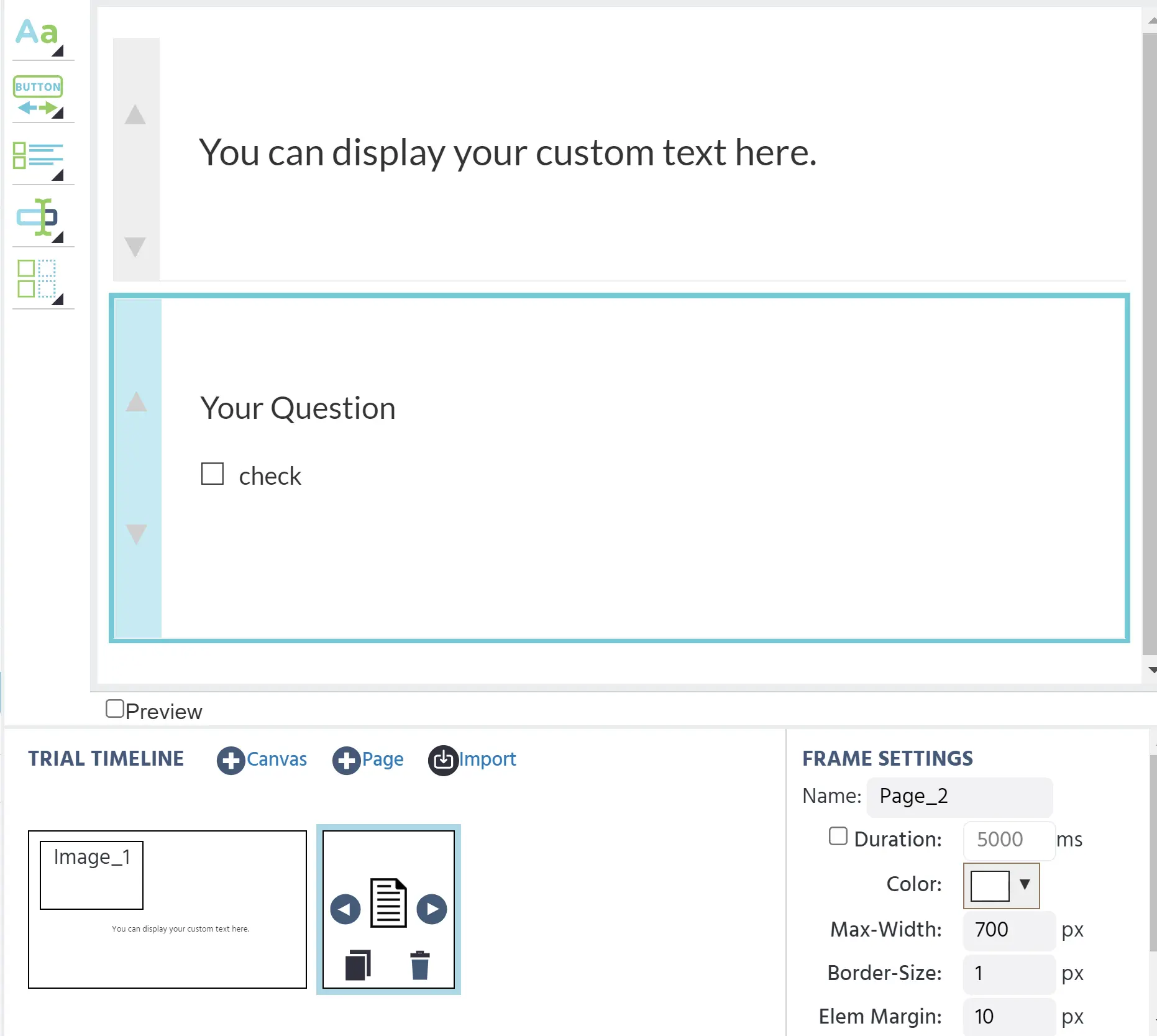Click the white frame color swatch

click(x=990, y=886)
